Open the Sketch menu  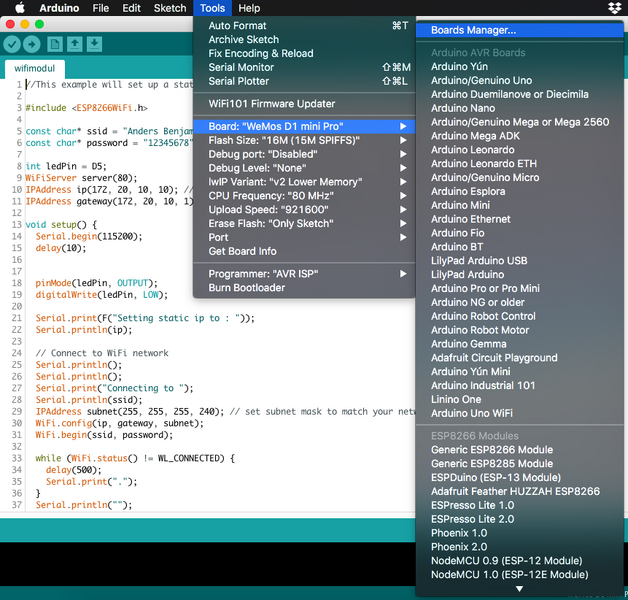click(170, 8)
